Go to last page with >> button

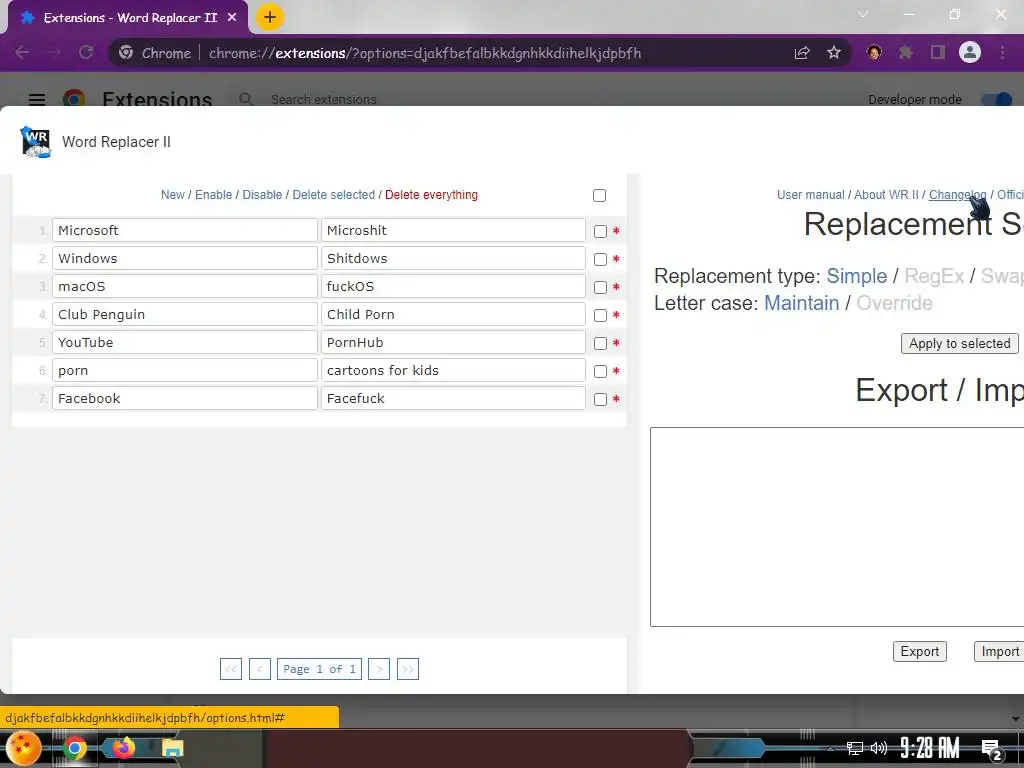point(408,669)
